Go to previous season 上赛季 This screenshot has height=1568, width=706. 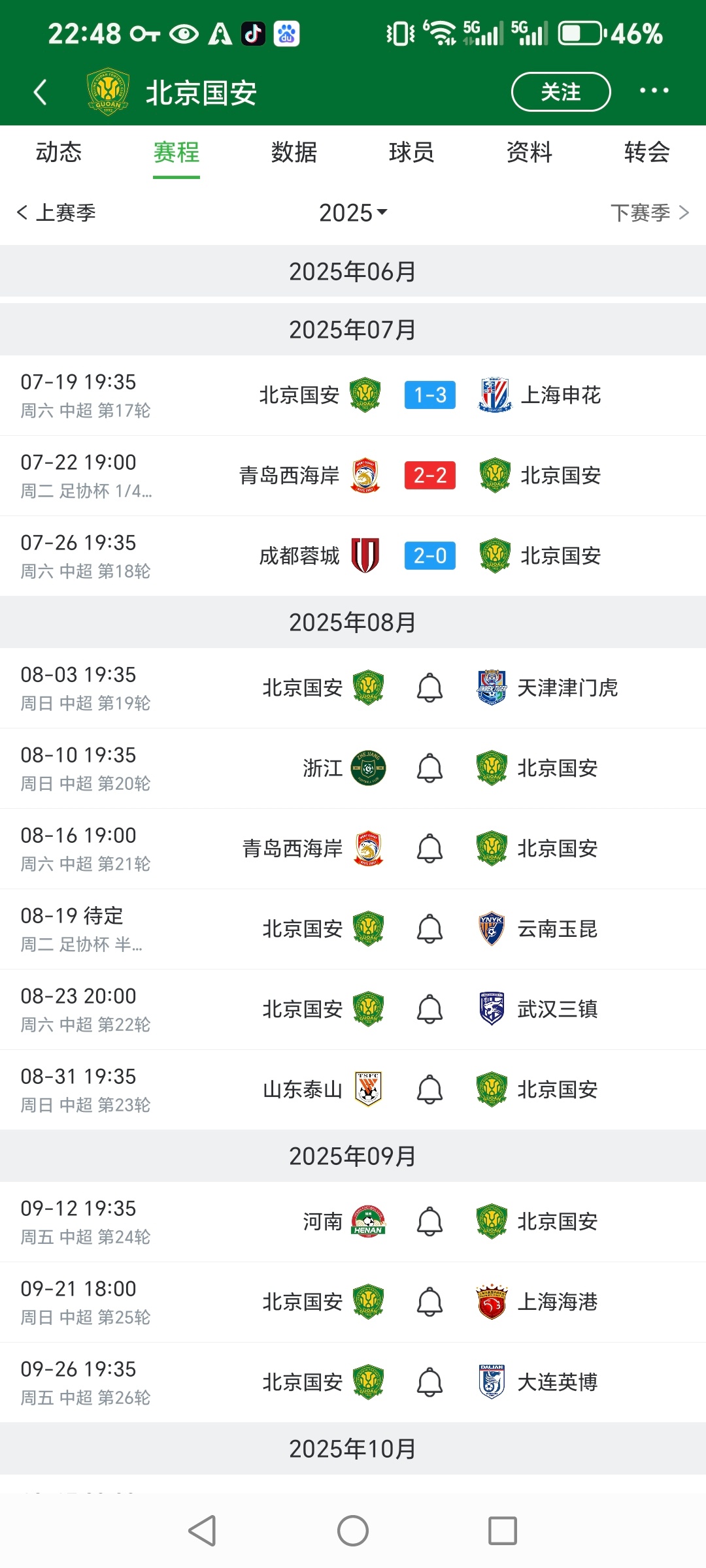56,212
